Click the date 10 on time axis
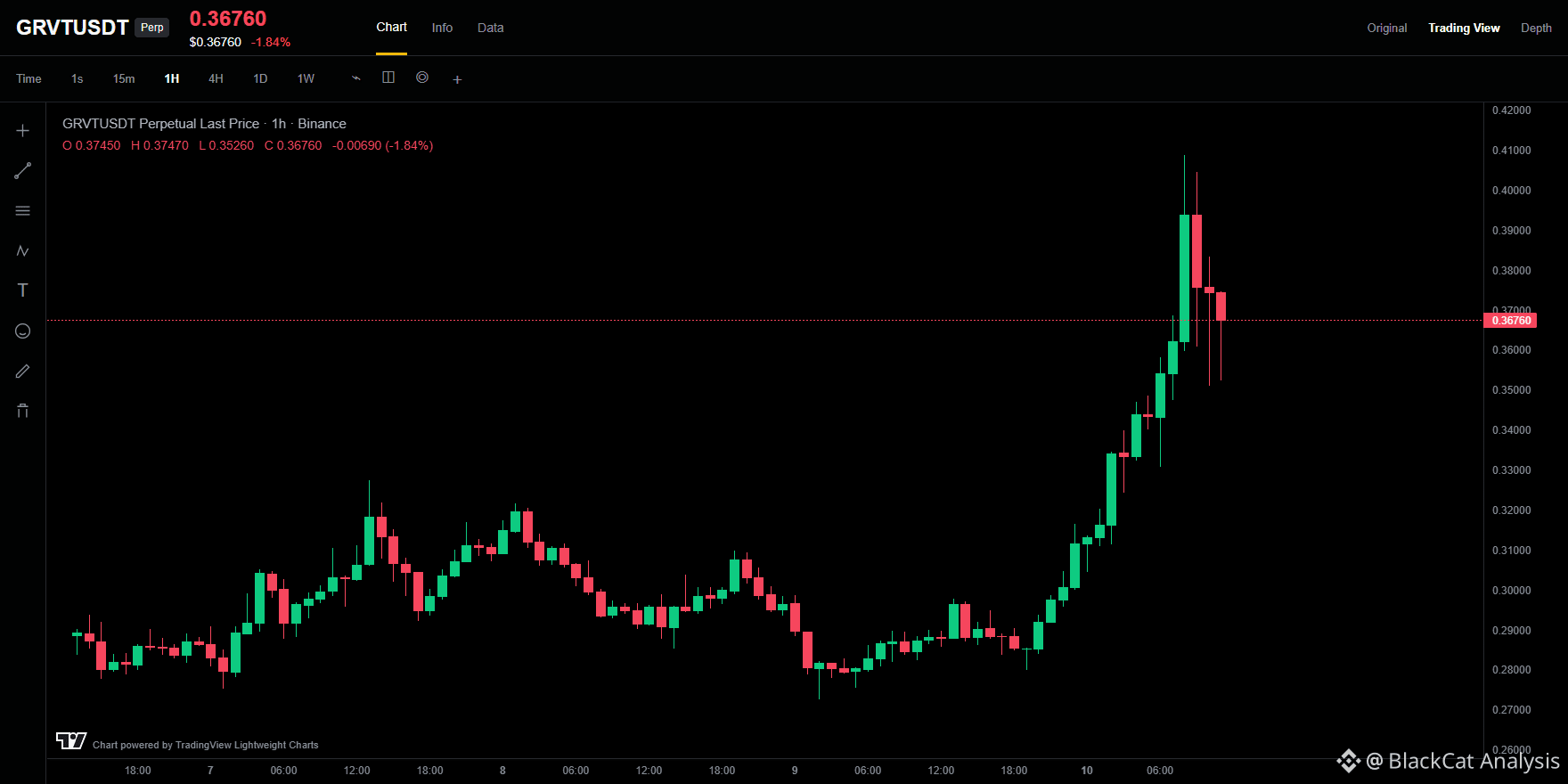The width and height of the screenshot is (1568, 784). click(x=1087, y=771)
